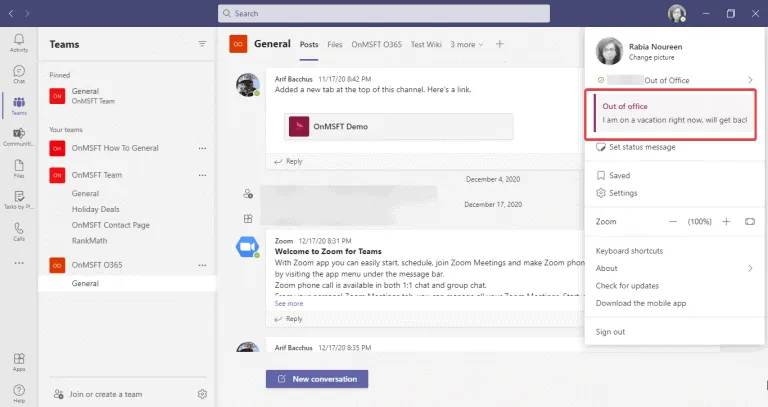
Task: Open manage teams gear icon
Action: click(202, 394)
